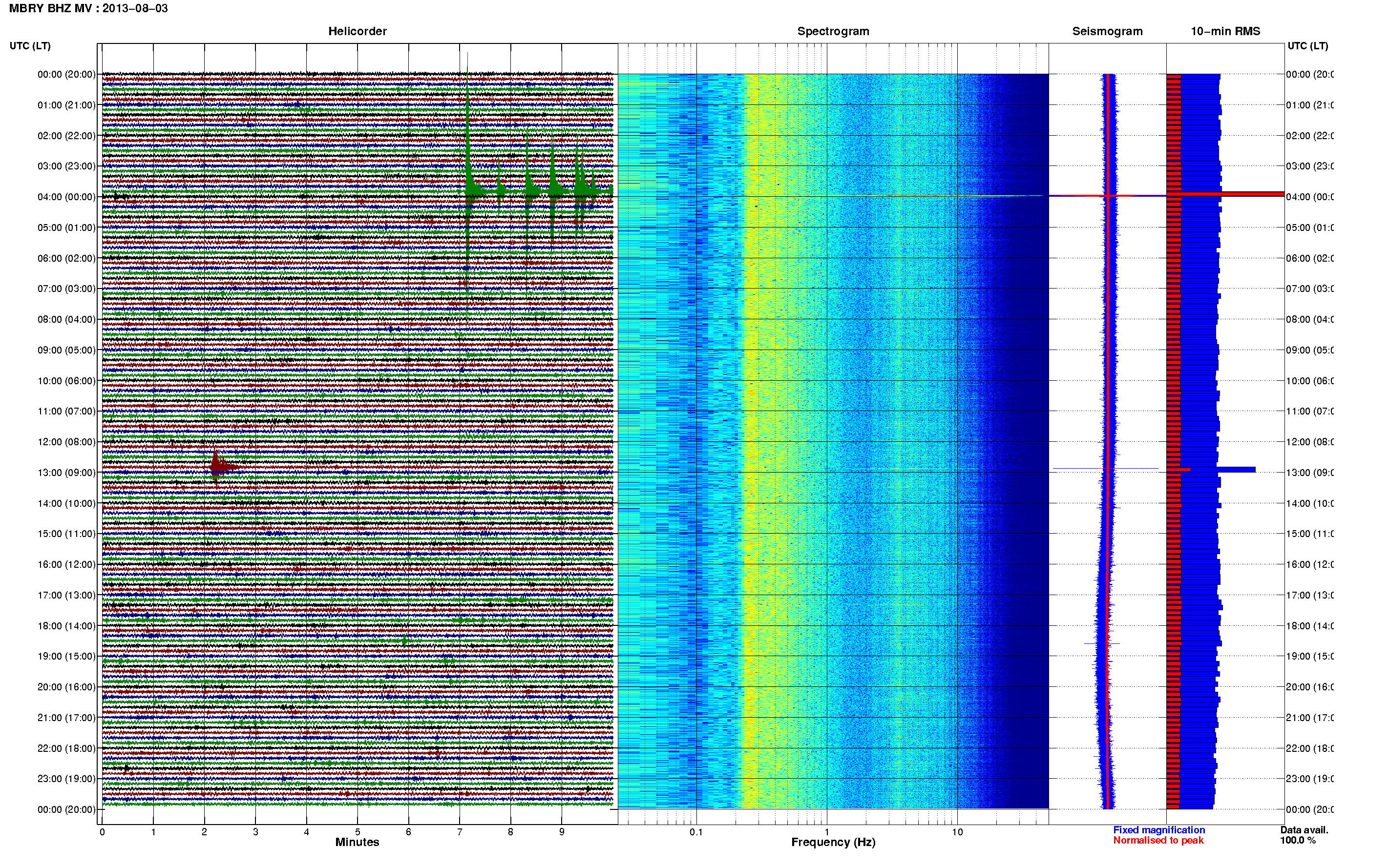Click the left time label '04:00 (00:00)'
Screen dimensions: 1389x868
coord(66,197)
